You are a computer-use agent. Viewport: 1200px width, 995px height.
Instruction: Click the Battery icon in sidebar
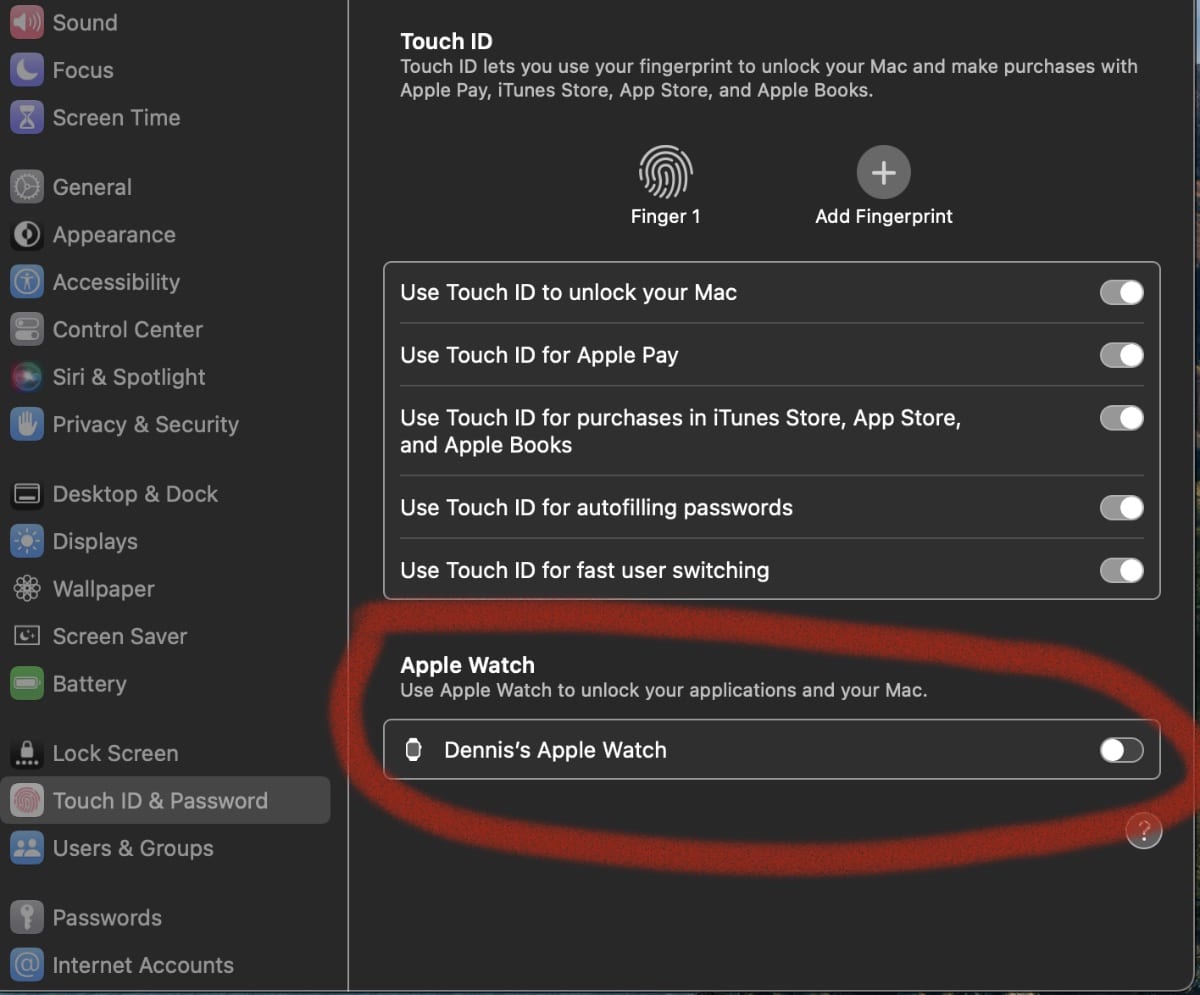(x=27, y=684)
